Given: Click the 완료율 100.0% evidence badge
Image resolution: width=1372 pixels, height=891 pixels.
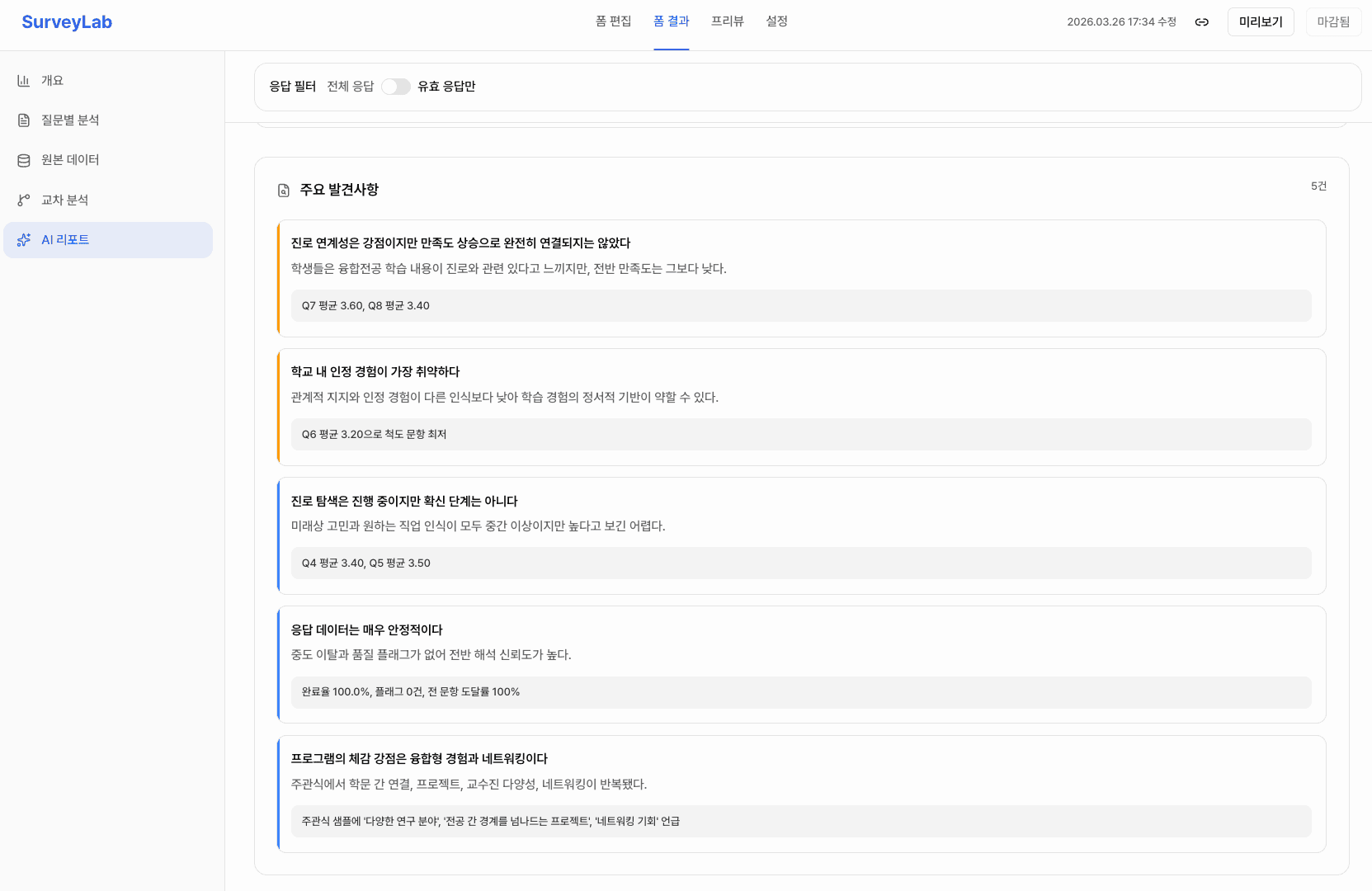Looking at the screenshot, I should pyautogui.click(x=800, y=692).
